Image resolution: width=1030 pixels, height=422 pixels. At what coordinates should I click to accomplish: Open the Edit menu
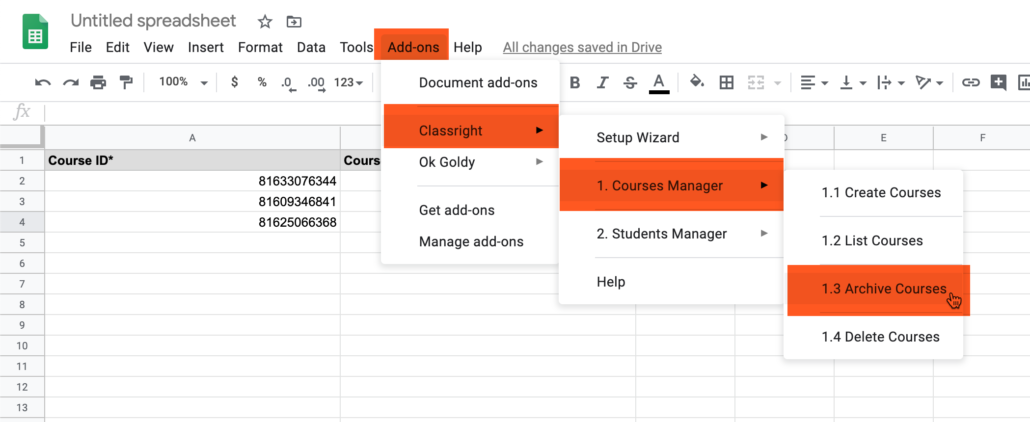click(x=118, y=47)
